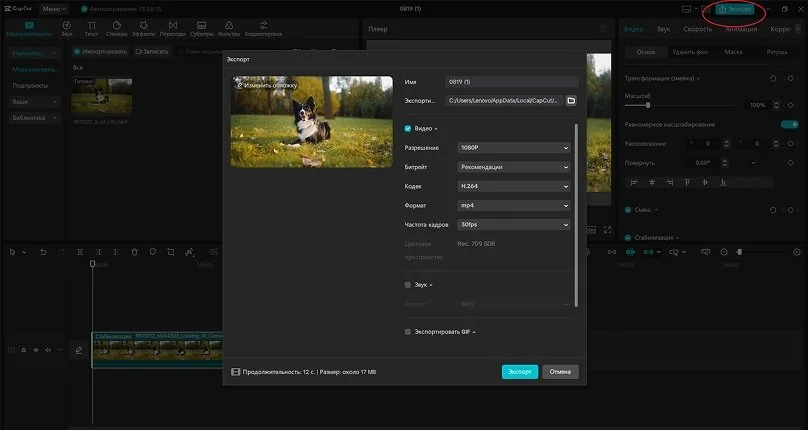Click the zoom out magnifier on timeline
Screen dimensions: 808x430
pos(724,252)
